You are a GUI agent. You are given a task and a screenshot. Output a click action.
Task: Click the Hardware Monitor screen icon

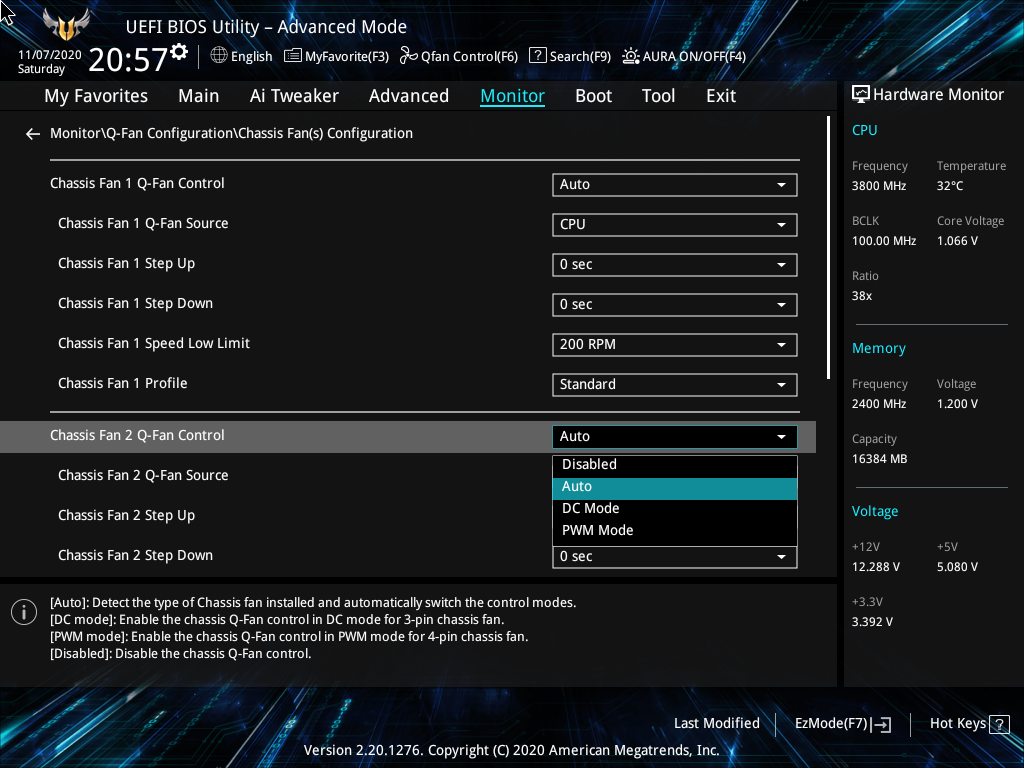tap(861, 95)
